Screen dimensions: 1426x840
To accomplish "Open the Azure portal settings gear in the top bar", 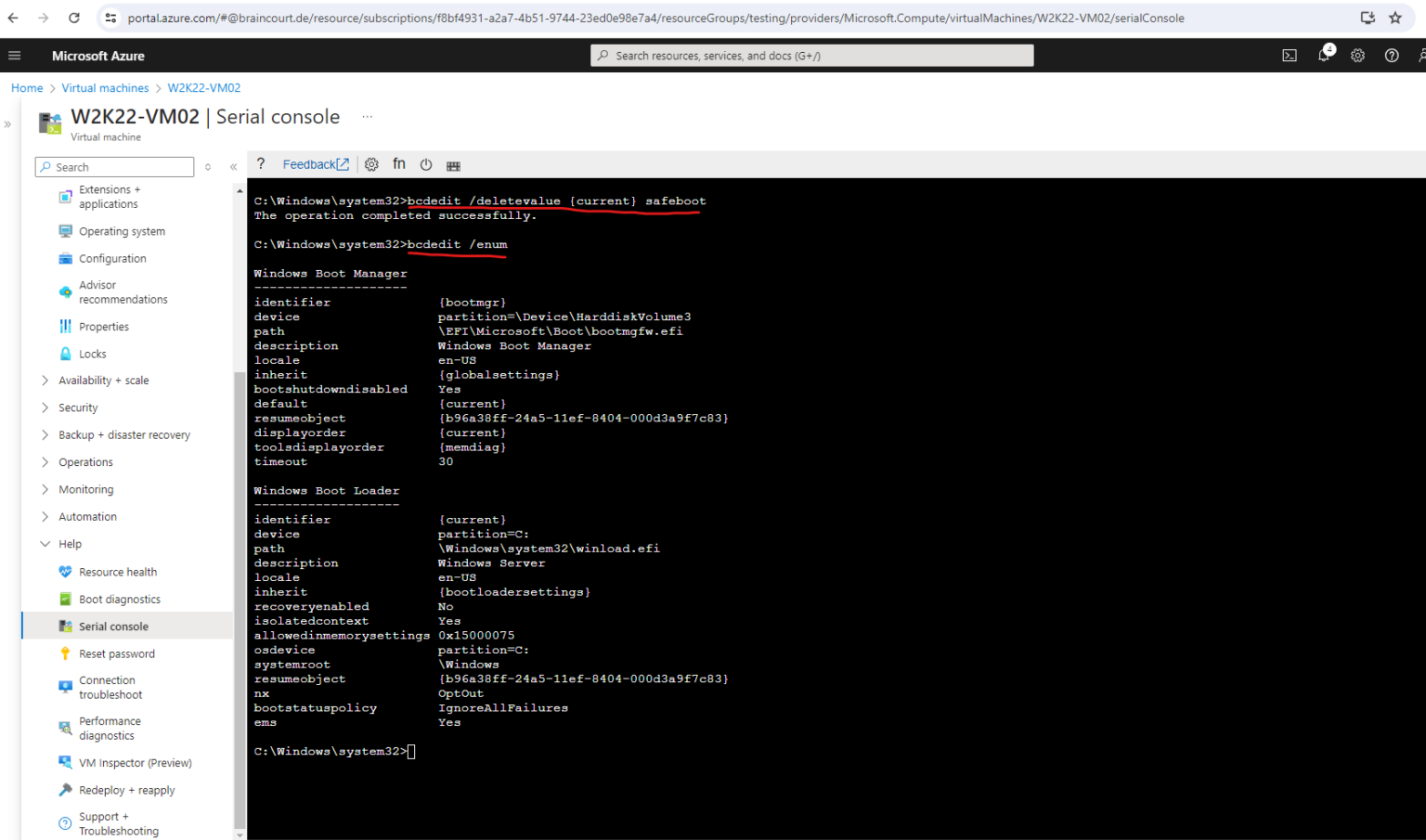I will [1357, 56].
